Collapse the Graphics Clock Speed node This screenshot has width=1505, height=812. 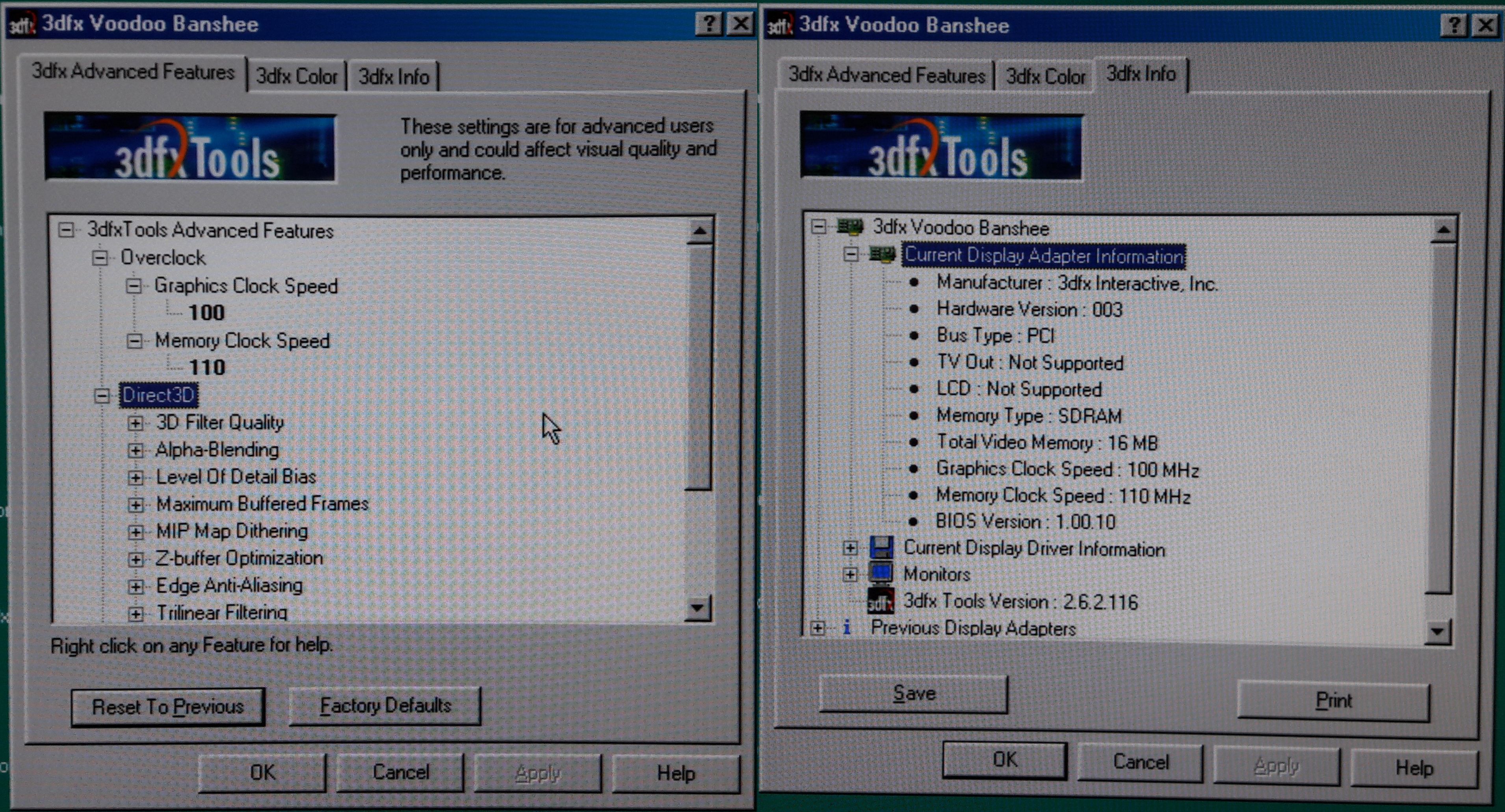coord(134,285)
